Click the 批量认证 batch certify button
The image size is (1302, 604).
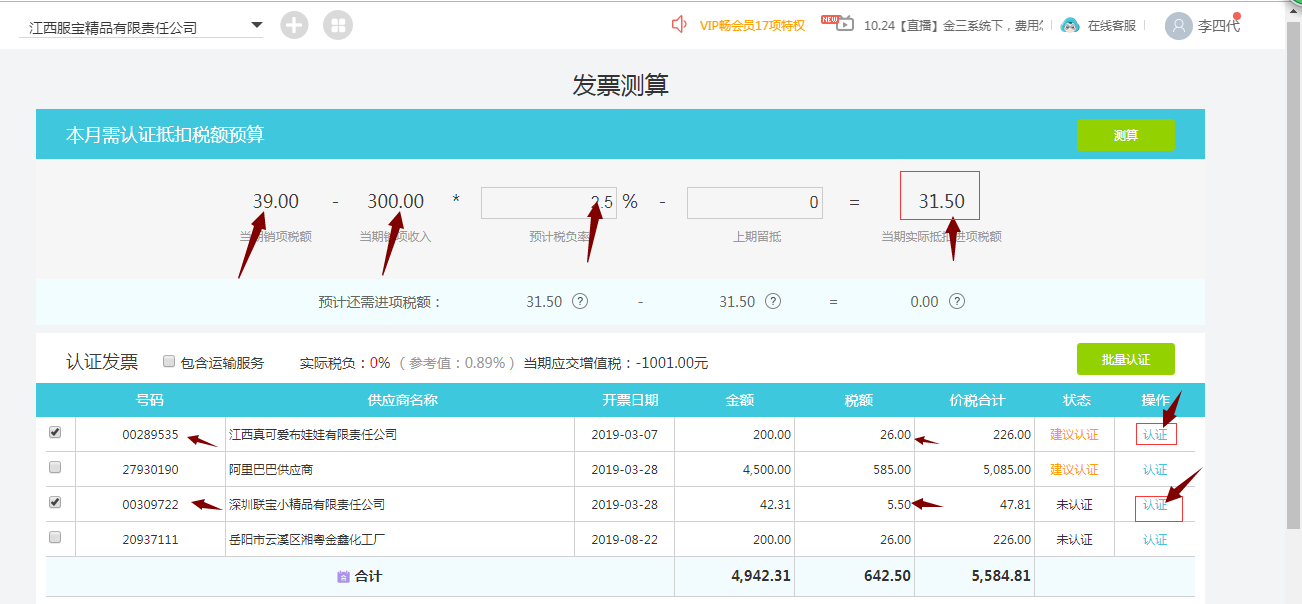click(x=1125, y=359)
